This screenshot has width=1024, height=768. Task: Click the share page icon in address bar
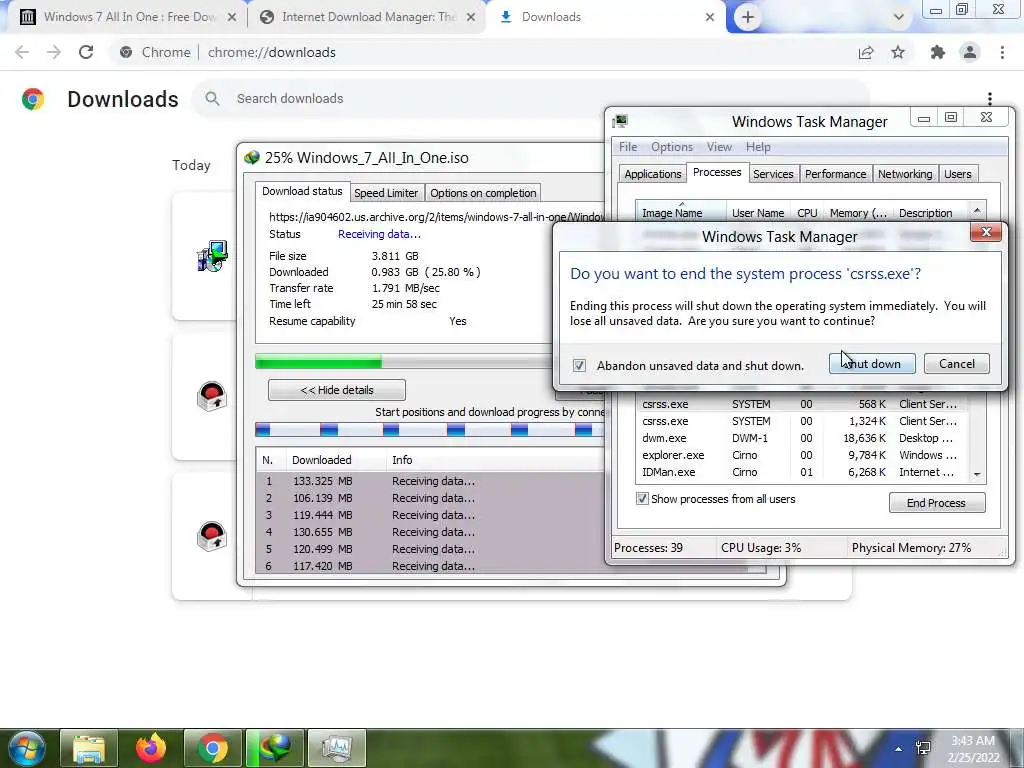click(x=866, y=52)
